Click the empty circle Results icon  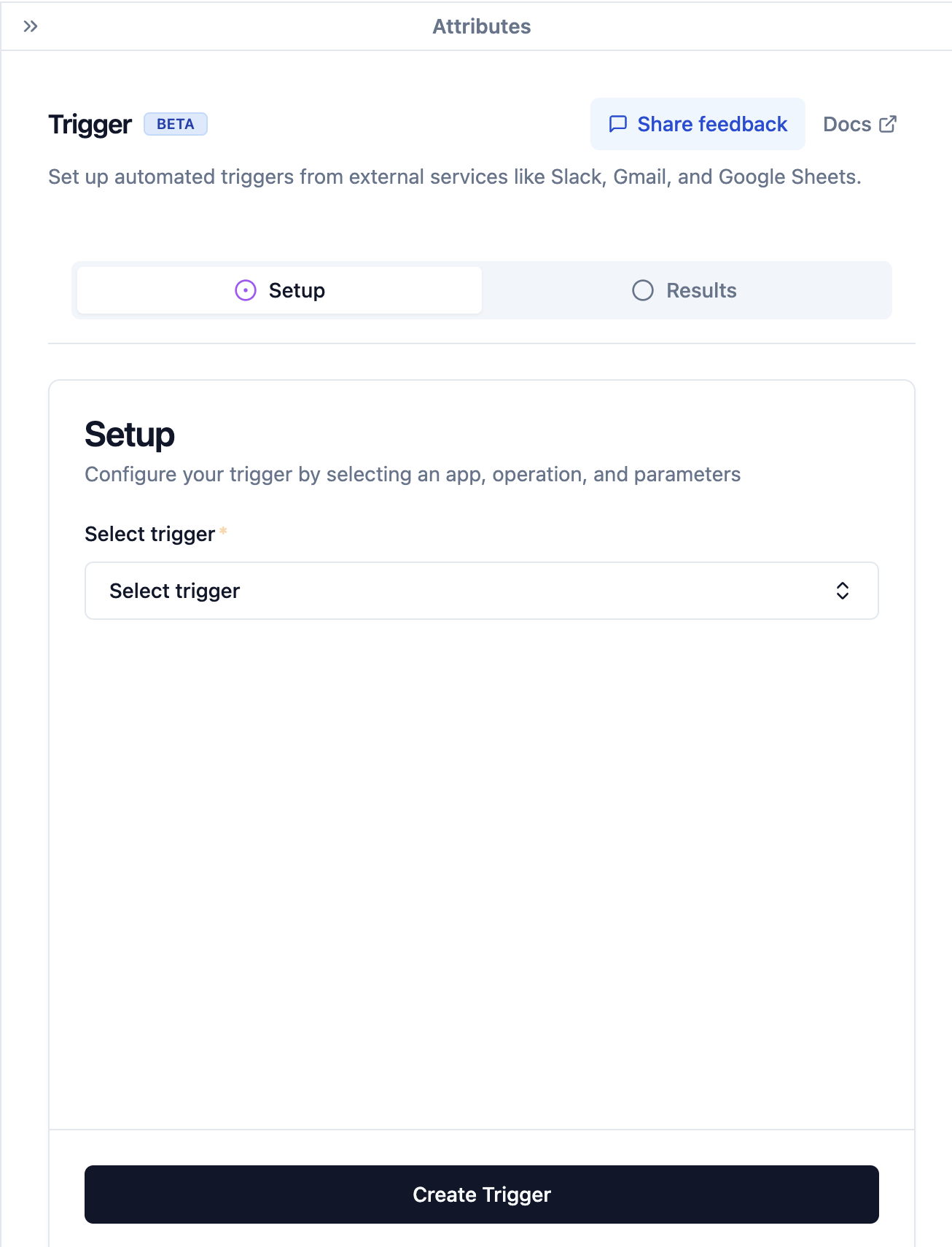click(642, 290)
